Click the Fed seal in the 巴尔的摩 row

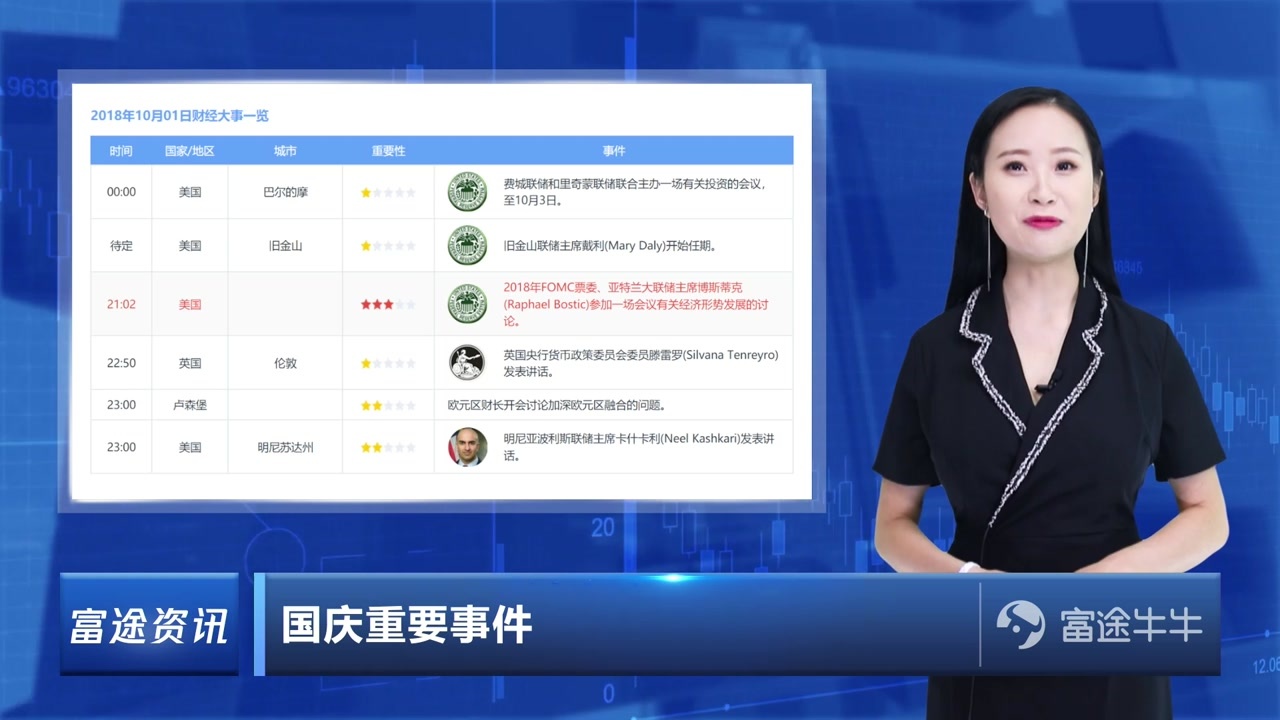[467, 192]
